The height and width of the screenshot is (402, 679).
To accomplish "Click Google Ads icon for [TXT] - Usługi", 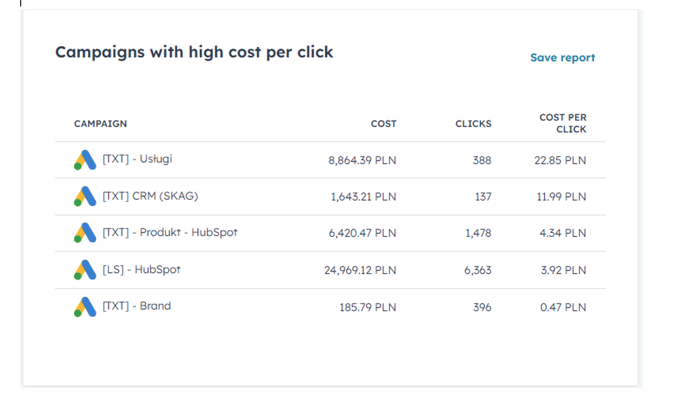I will (85, 160).
